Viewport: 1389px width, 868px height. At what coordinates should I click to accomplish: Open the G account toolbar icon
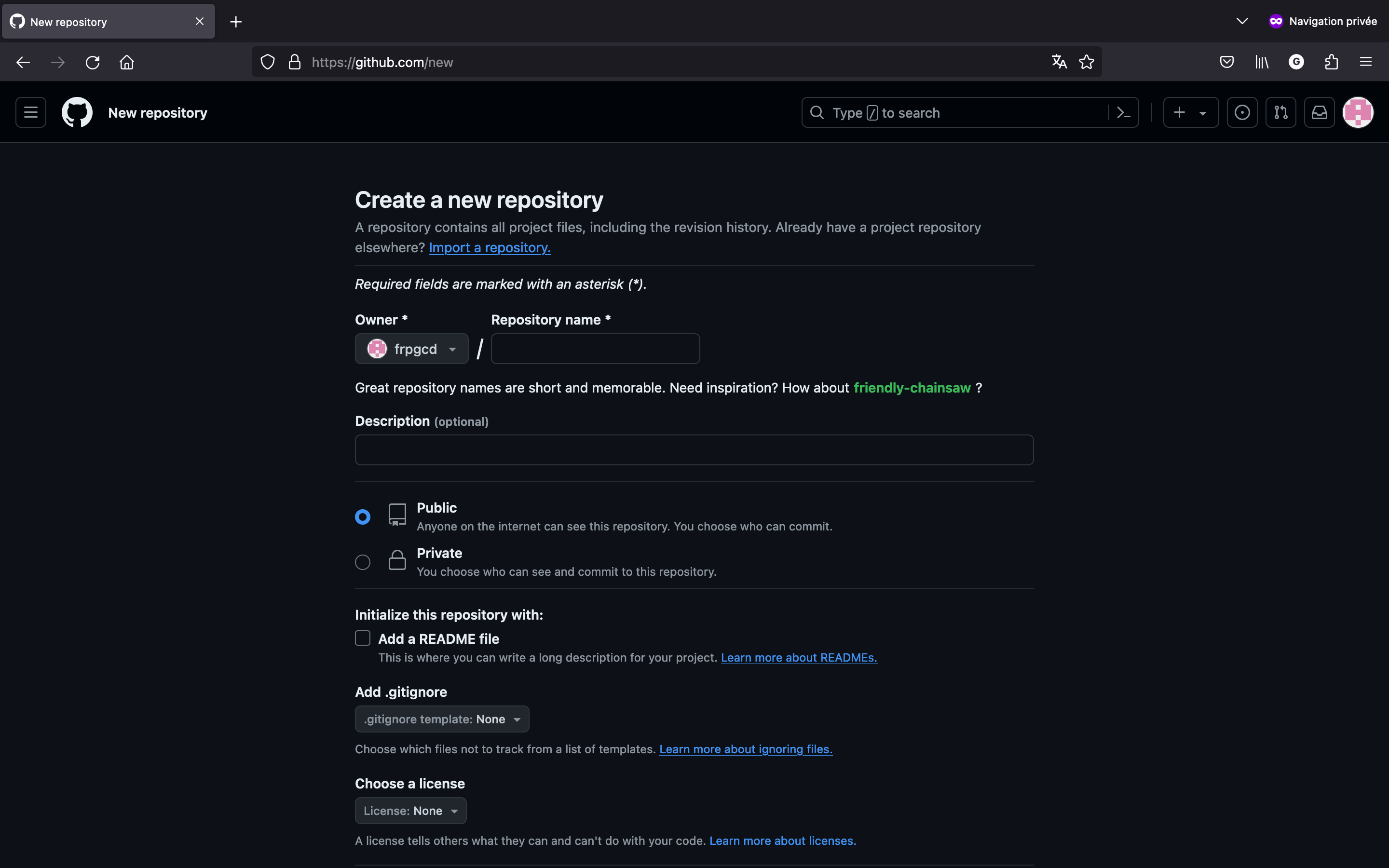[1296, 62]
